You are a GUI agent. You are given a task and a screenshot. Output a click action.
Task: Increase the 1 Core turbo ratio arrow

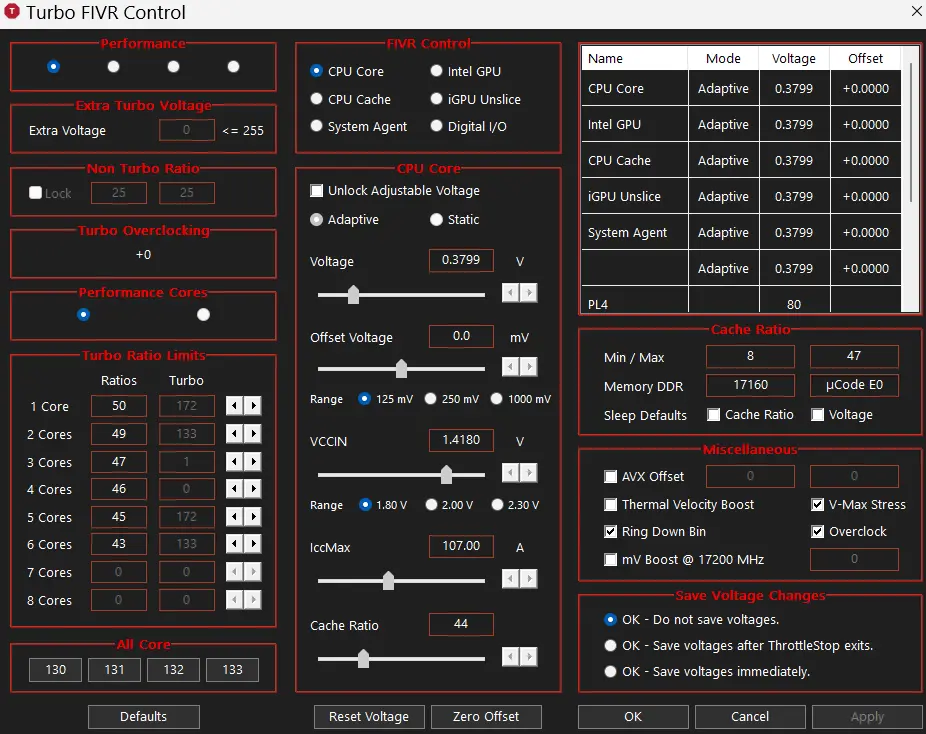point(253,406)
